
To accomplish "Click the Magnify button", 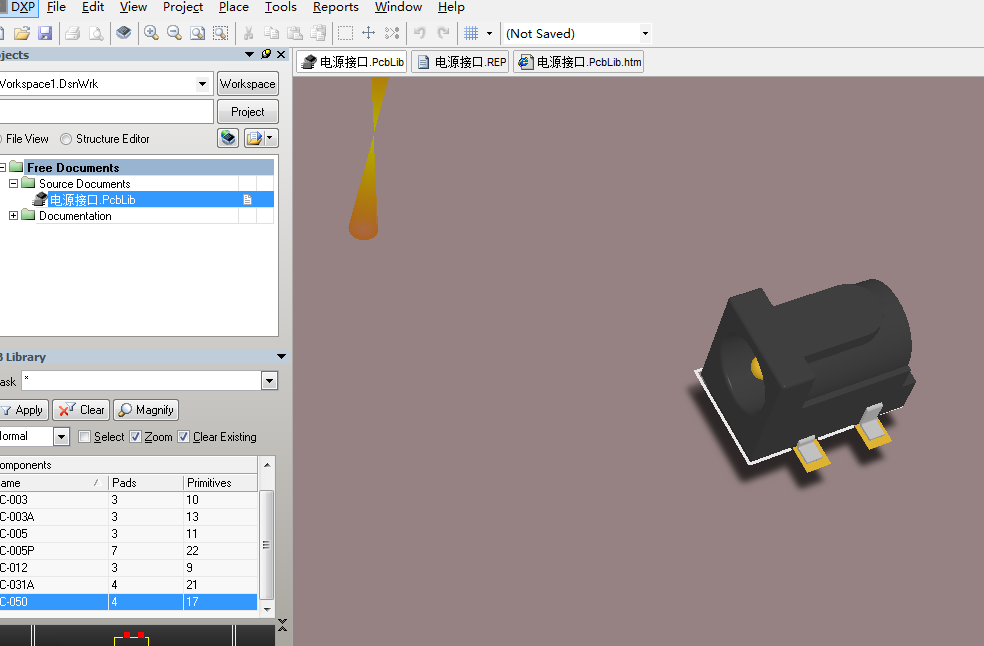I will pos(146,410).
